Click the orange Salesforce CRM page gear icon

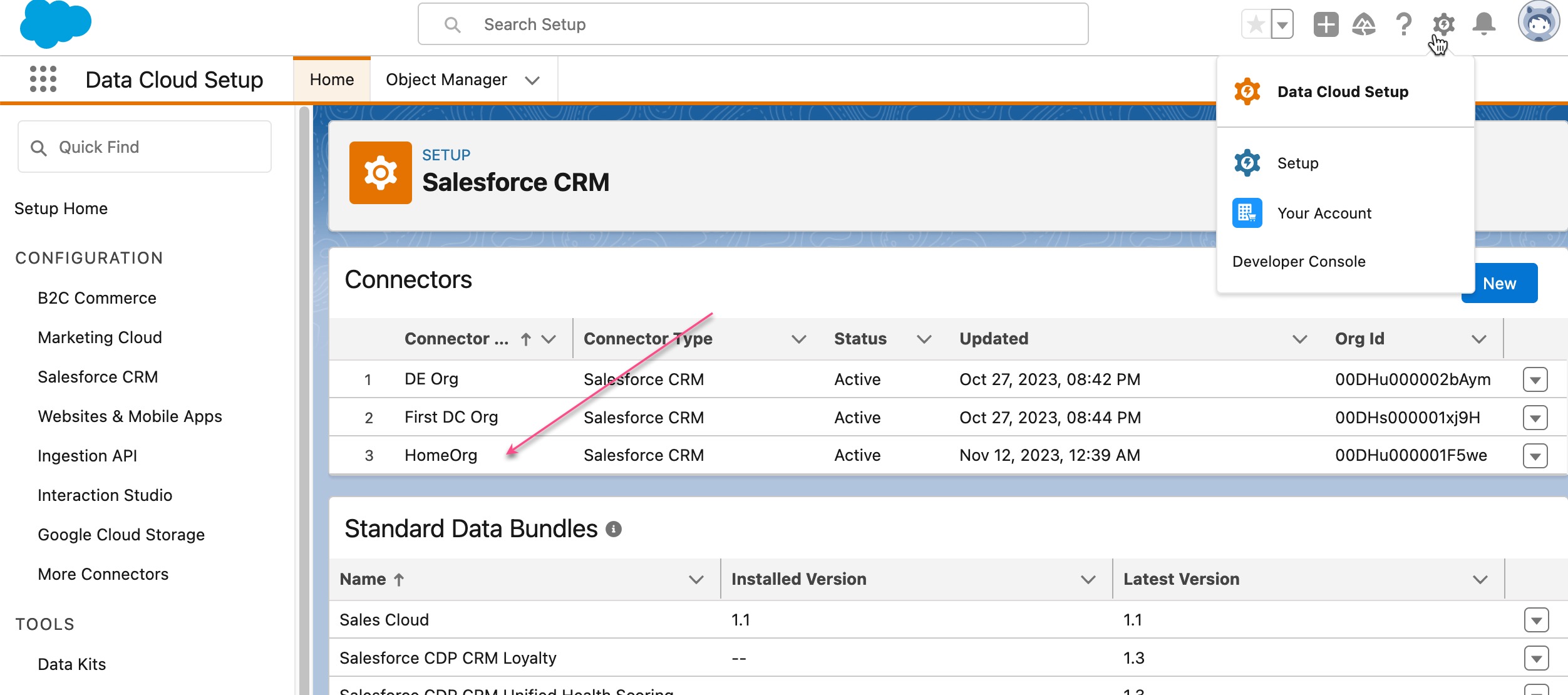[x=381, y=173]
